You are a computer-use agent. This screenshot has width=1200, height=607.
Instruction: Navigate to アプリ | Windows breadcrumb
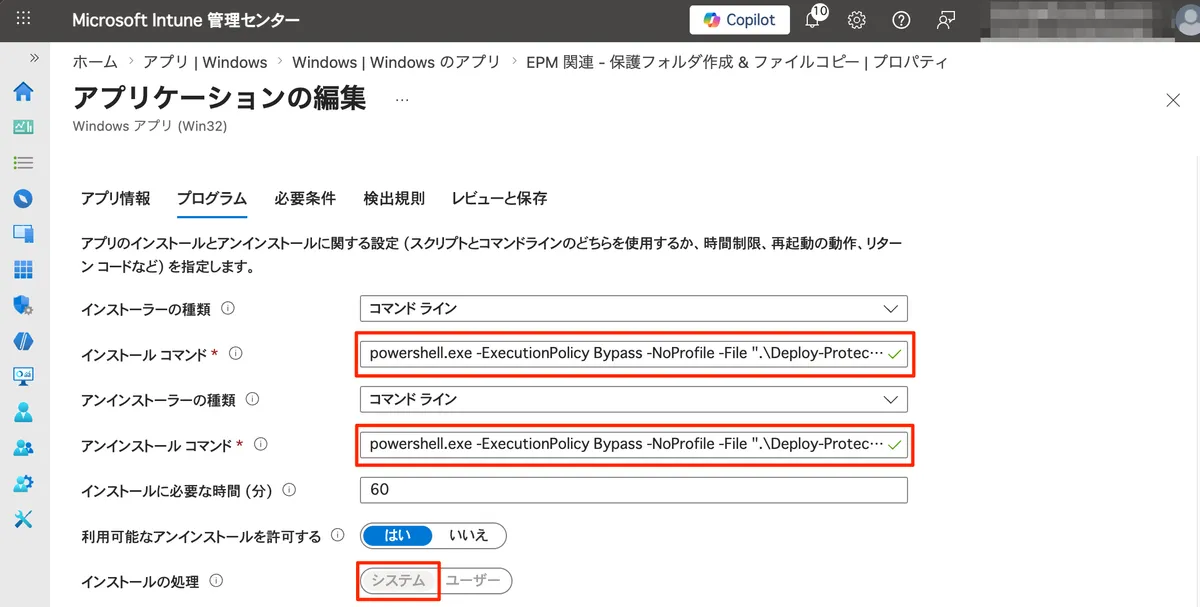coord(205,62)
